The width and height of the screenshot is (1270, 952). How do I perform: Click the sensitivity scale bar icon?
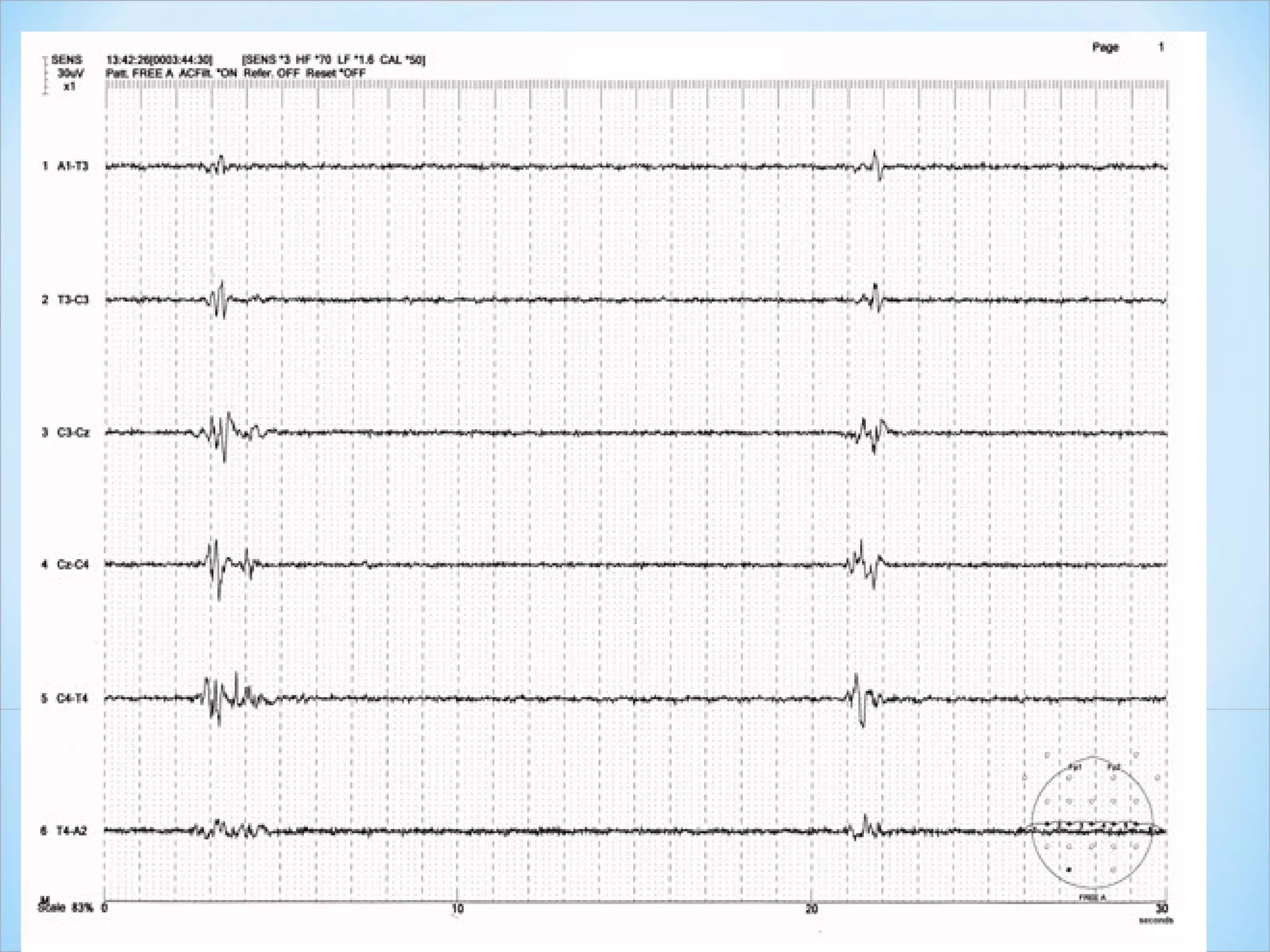coord(45,76)
